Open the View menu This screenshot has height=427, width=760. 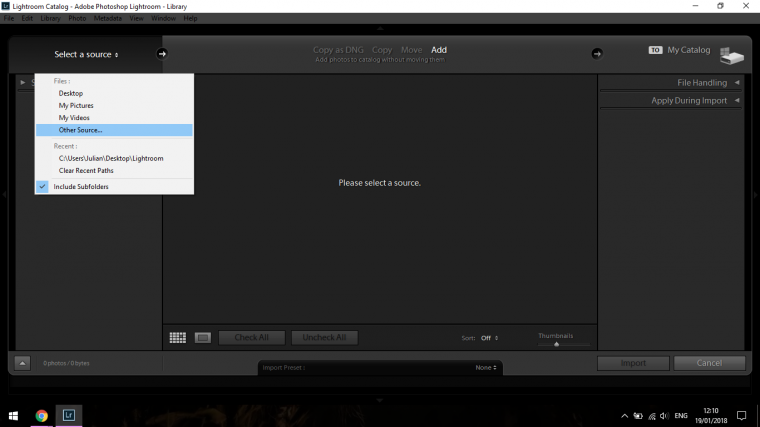(x=136, y=18)
